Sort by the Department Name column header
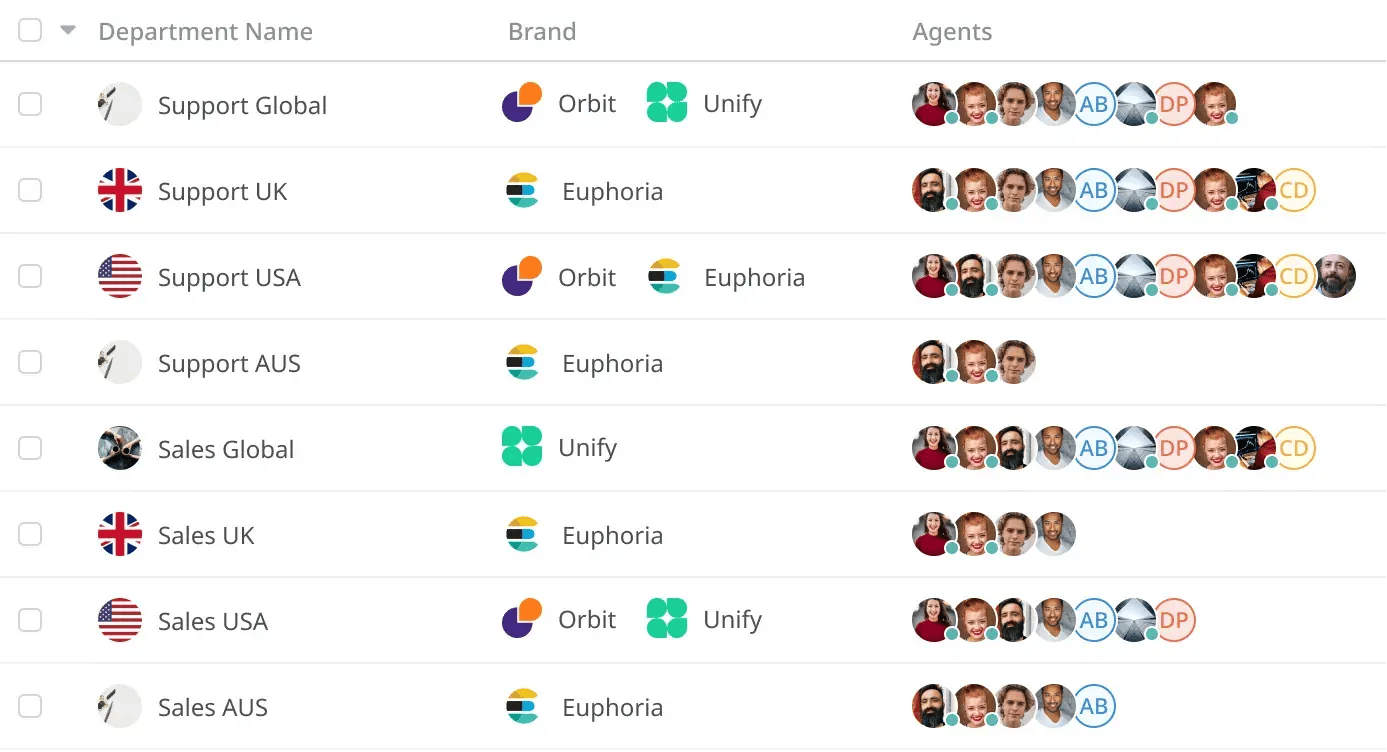This screenshot has width=1387, height=752. (x=205, y=32)
